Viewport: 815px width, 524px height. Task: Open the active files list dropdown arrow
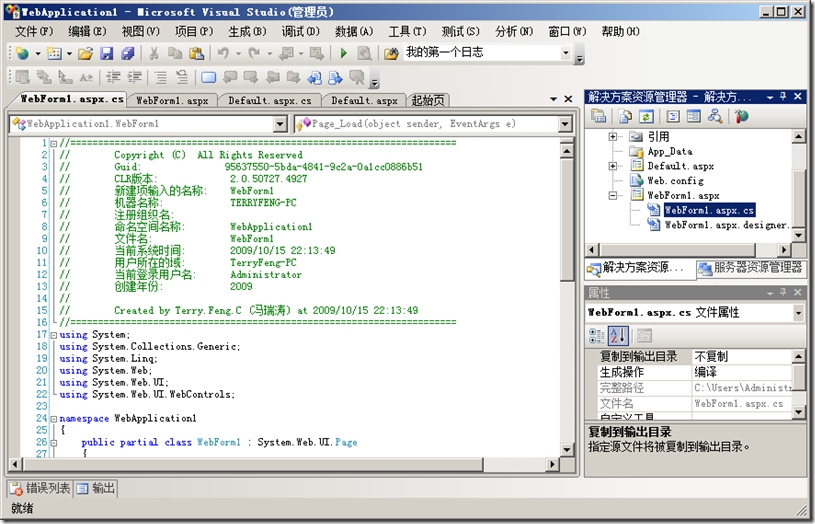point(554,99)
